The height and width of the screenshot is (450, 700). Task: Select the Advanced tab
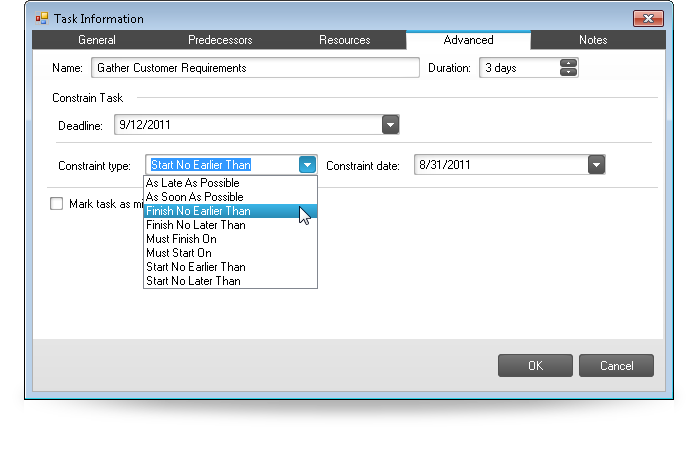tap(468, 40)
